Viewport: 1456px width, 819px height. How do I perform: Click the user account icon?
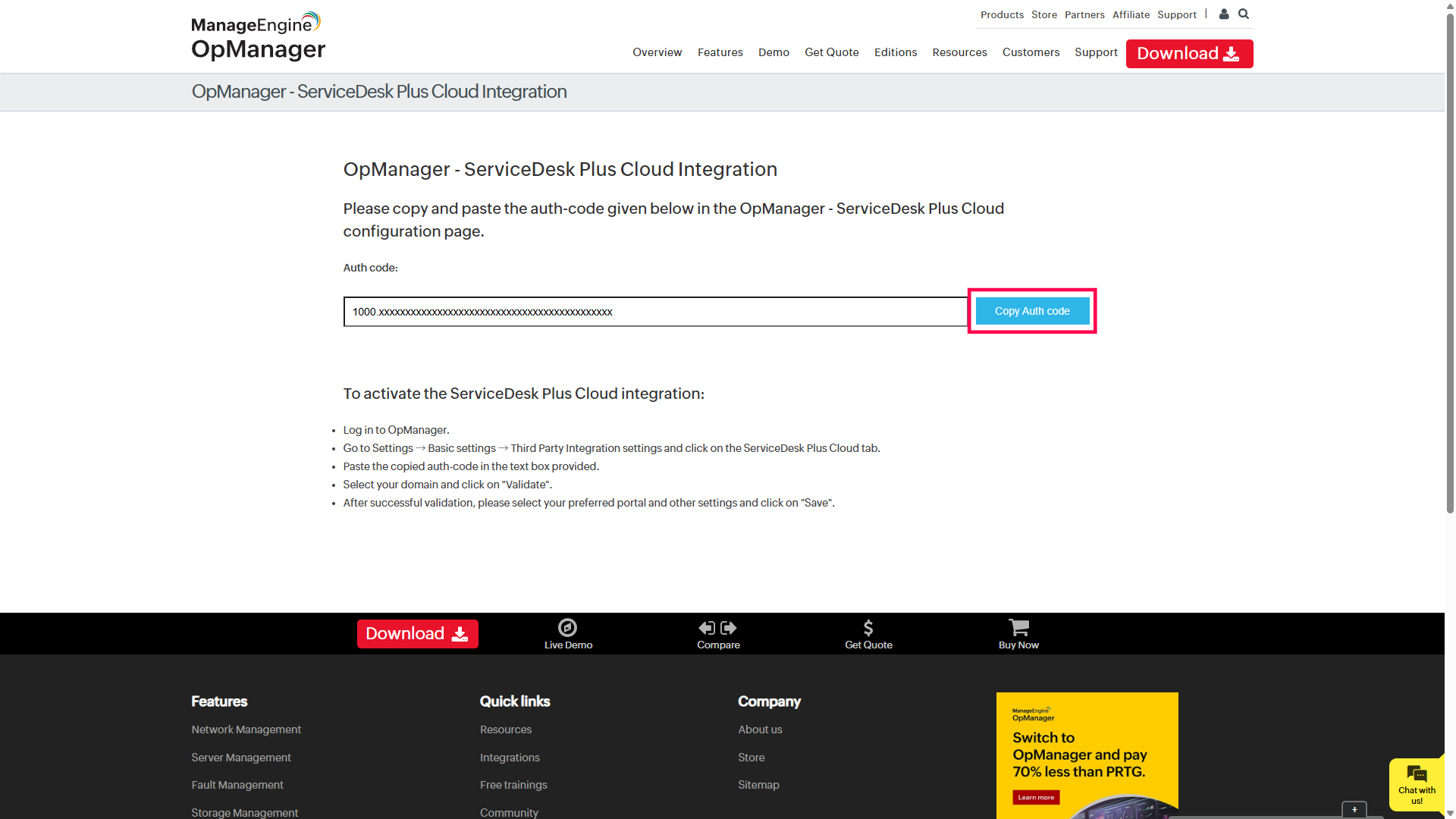click(x=1224, y=14)
